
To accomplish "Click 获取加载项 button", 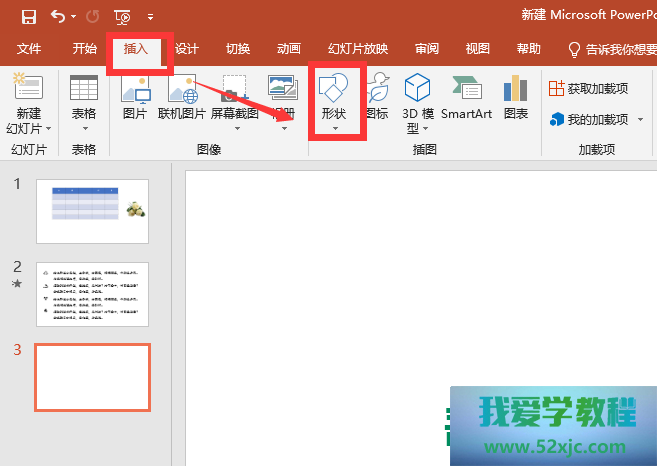I will point(589,88).
